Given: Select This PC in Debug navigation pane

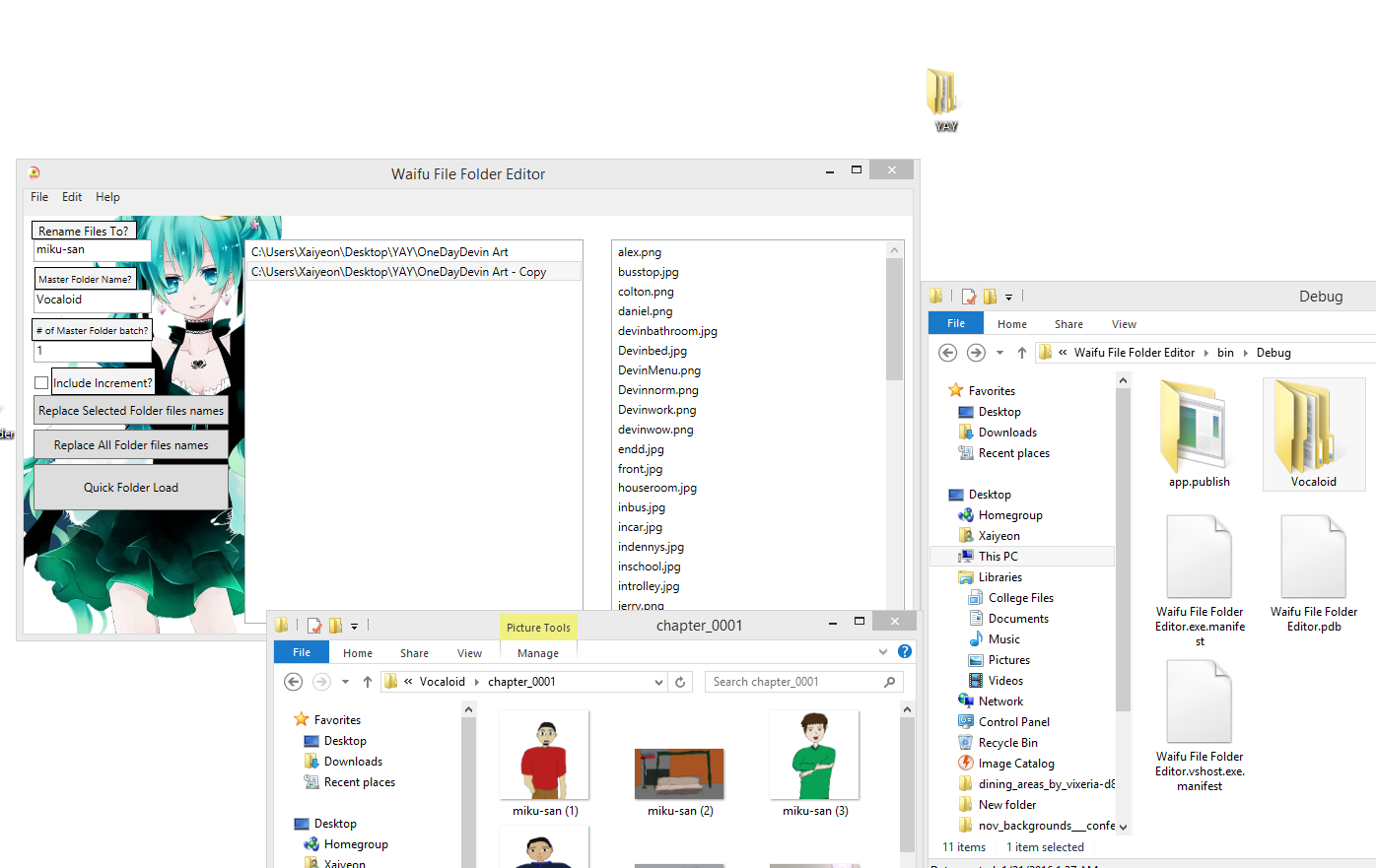Looking at the screenshot, I should (x=998, y=557).
